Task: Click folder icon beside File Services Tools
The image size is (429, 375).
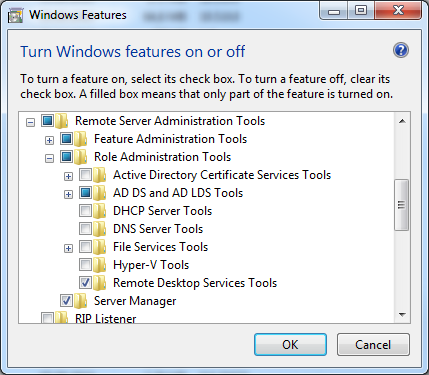Action: click(x=100, y=247)
